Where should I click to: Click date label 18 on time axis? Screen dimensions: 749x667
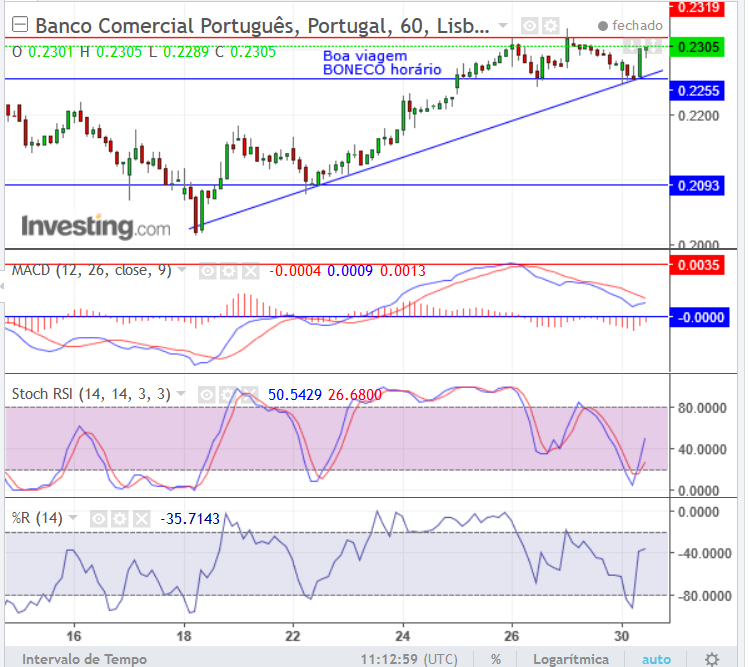183,636
